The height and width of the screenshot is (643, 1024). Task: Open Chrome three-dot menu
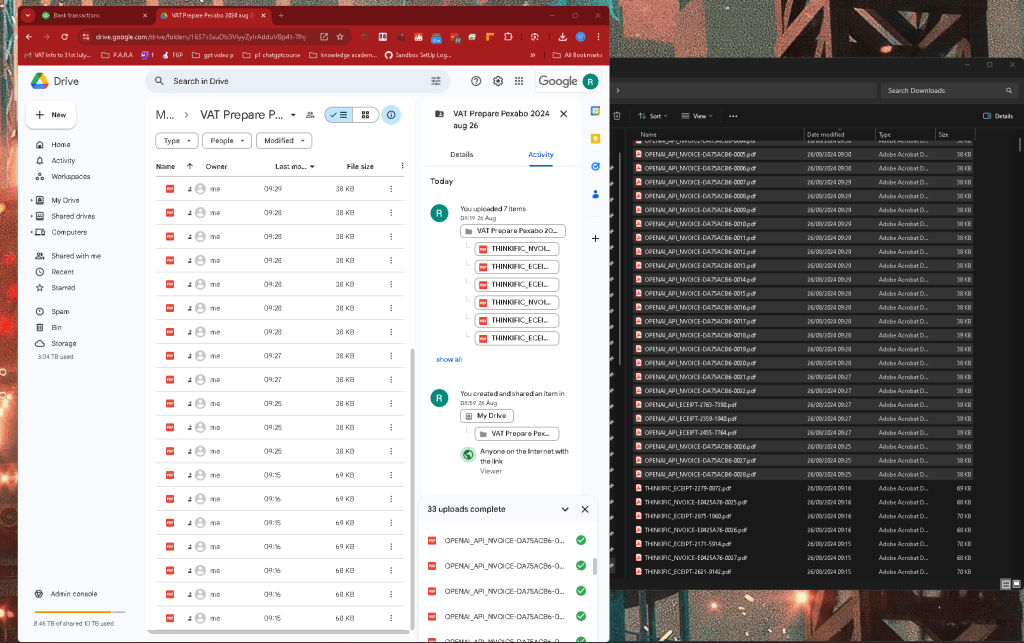(598, 37)
